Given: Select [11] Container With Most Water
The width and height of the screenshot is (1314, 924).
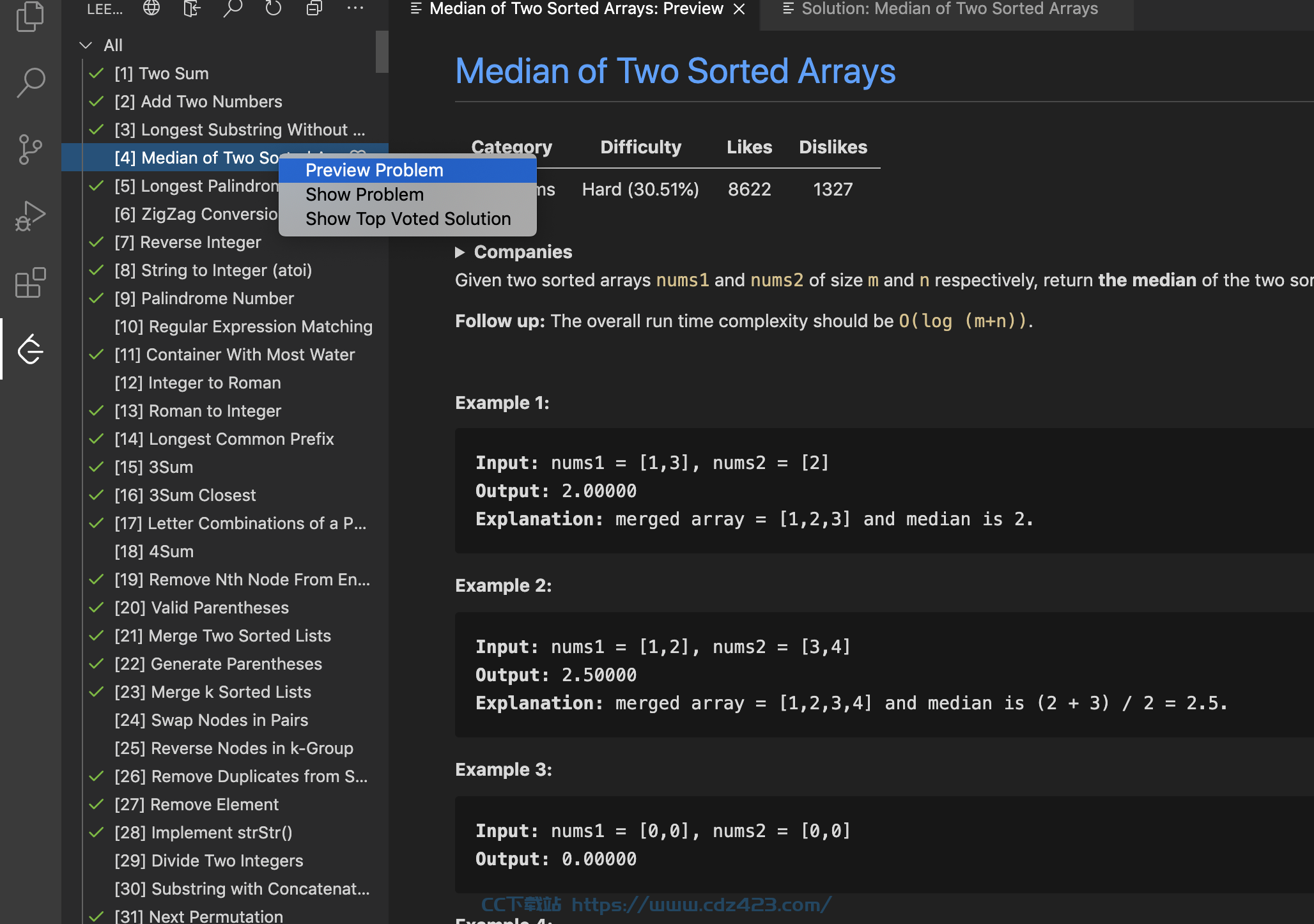Looking at the screenshot, I should [x=225, y=355].
